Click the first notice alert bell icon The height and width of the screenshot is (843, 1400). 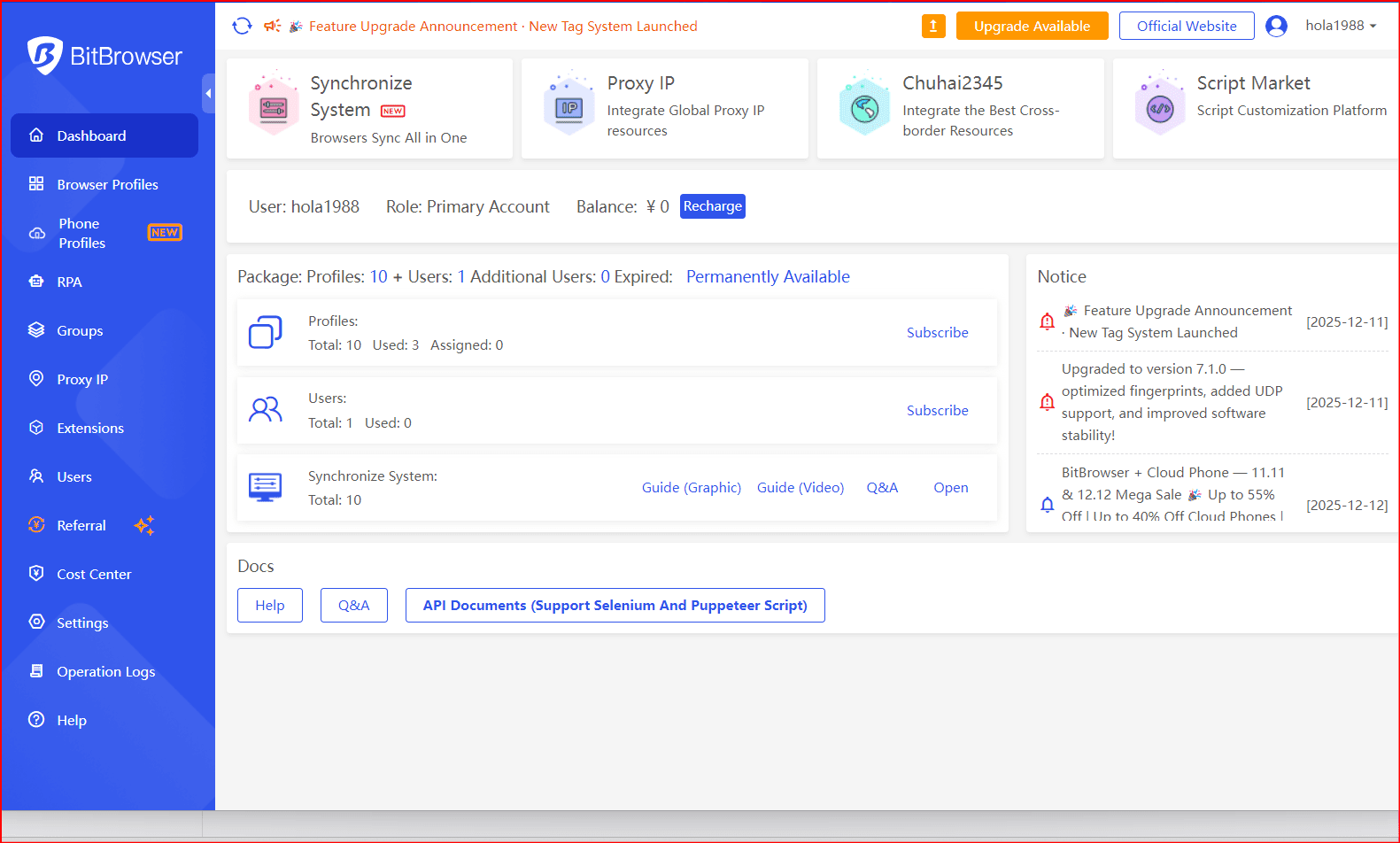coord(1047,321)
